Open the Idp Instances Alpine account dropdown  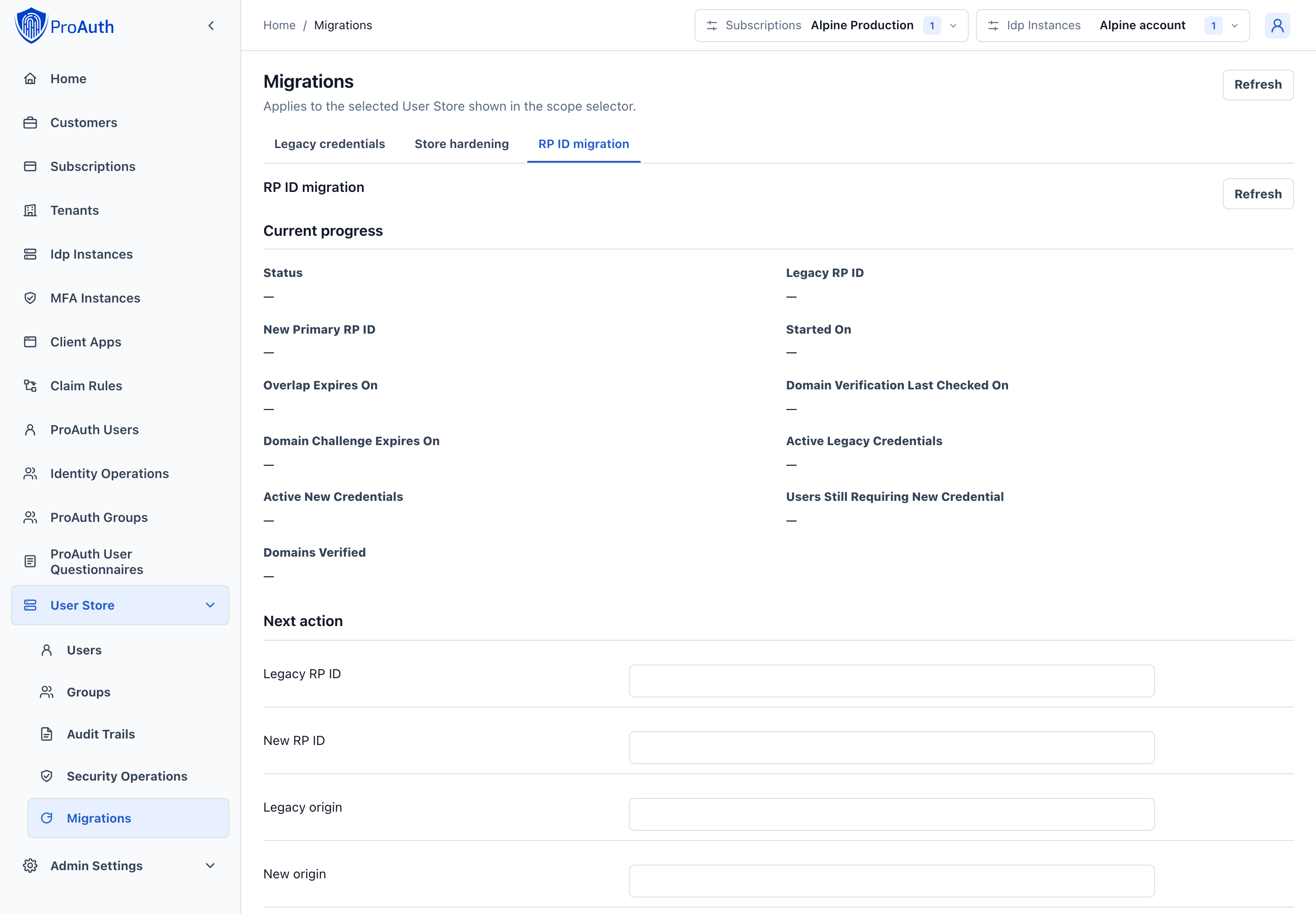click(1112, 26)
